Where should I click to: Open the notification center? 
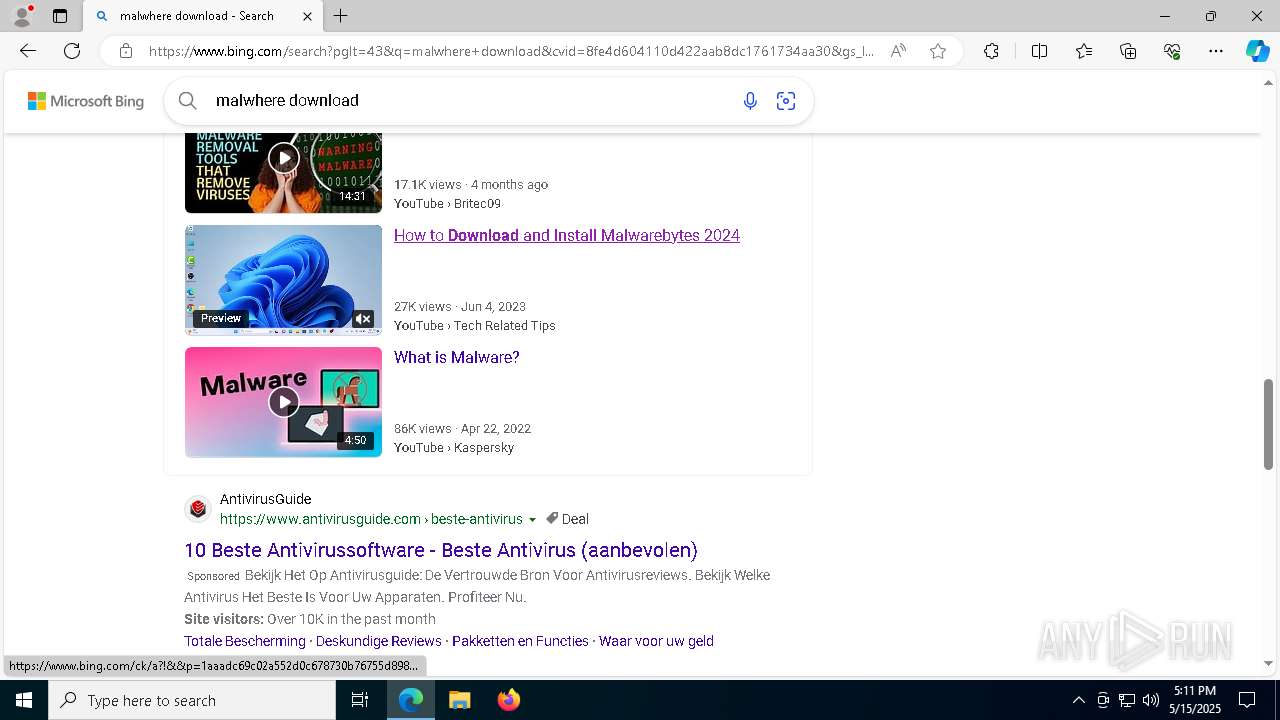pos(1247,700)
